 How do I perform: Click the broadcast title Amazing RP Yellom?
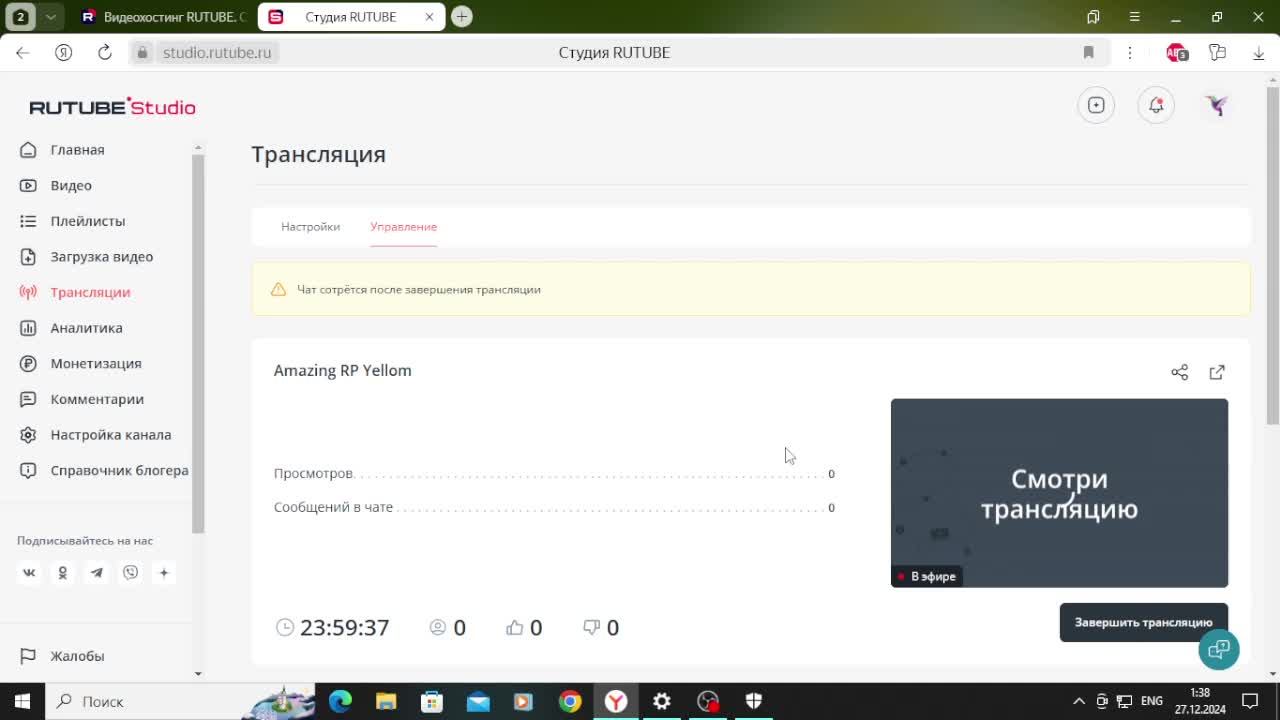pyautogui.click(x=343, y=370)
